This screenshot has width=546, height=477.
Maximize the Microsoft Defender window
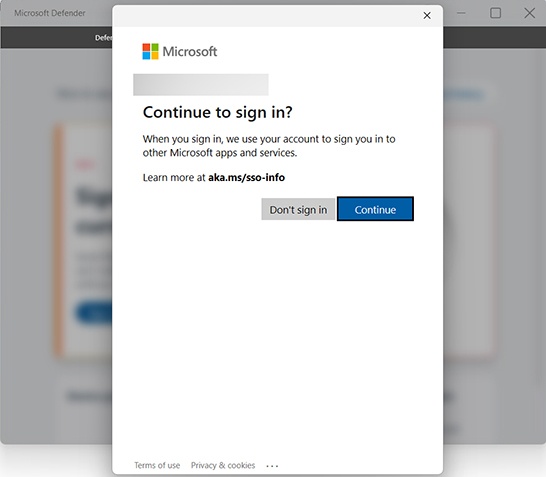point(496,13)
